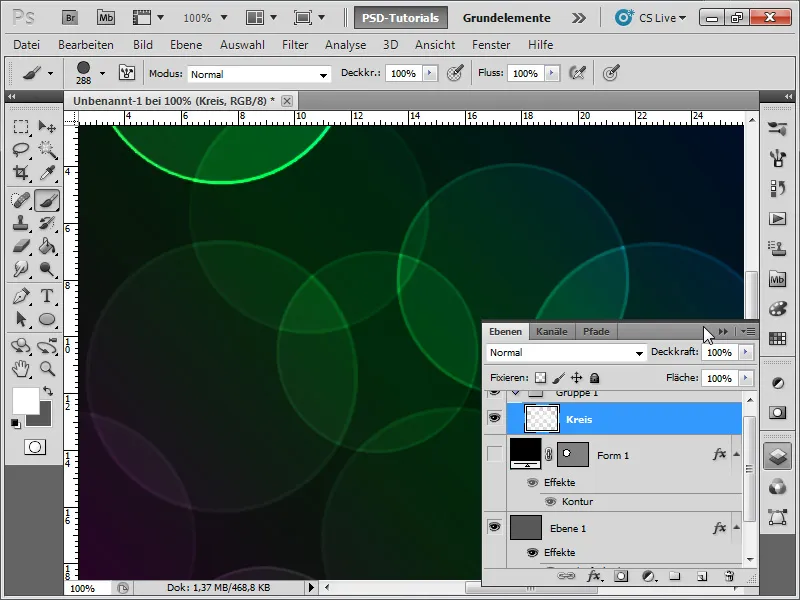The image size is (800, 600).
Task: Select the Hand tool
Action: click(21, 368)
